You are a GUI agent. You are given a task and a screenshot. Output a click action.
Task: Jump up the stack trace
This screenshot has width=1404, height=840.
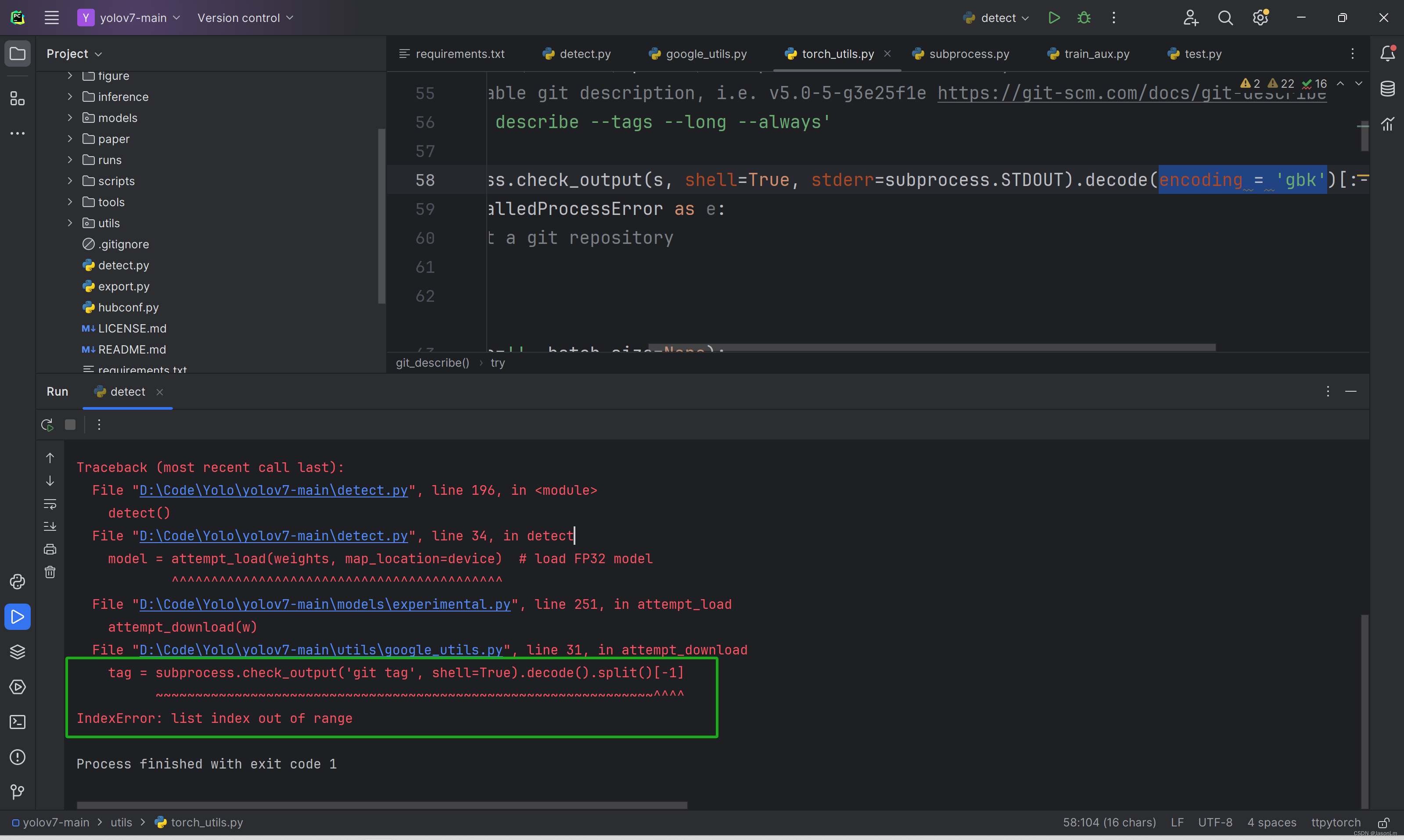pos(50,458)
